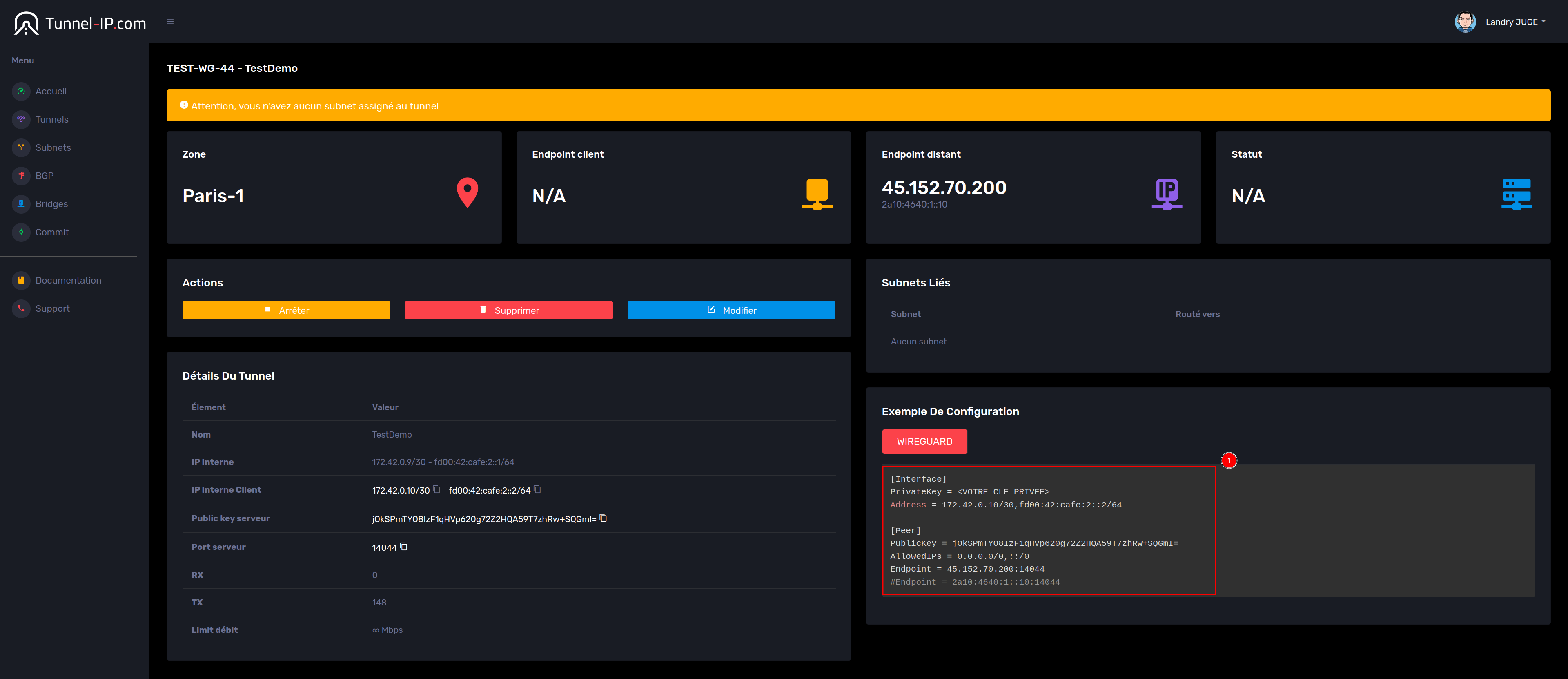Click the Accueil dashboard icon in sidebar

[21, 92]
